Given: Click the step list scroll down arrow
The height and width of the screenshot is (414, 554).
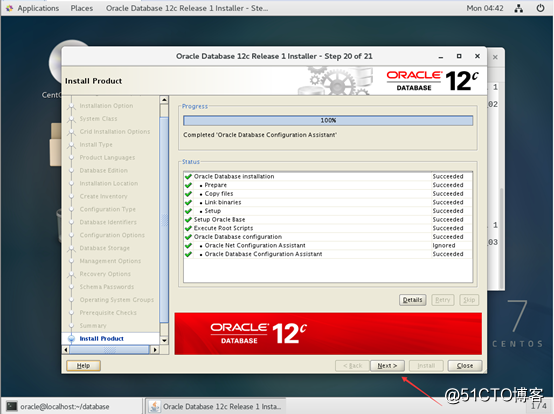Looking at the screenshot, I should tap(164, 341).
